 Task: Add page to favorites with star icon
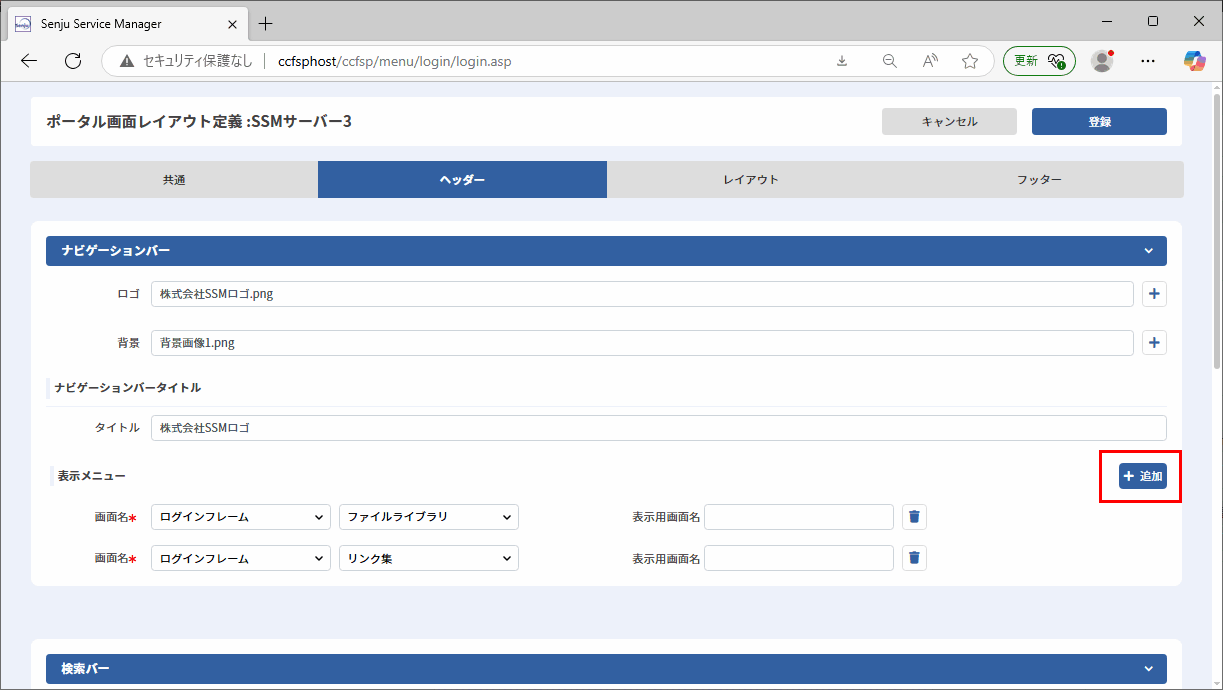[x=970, y=61]
